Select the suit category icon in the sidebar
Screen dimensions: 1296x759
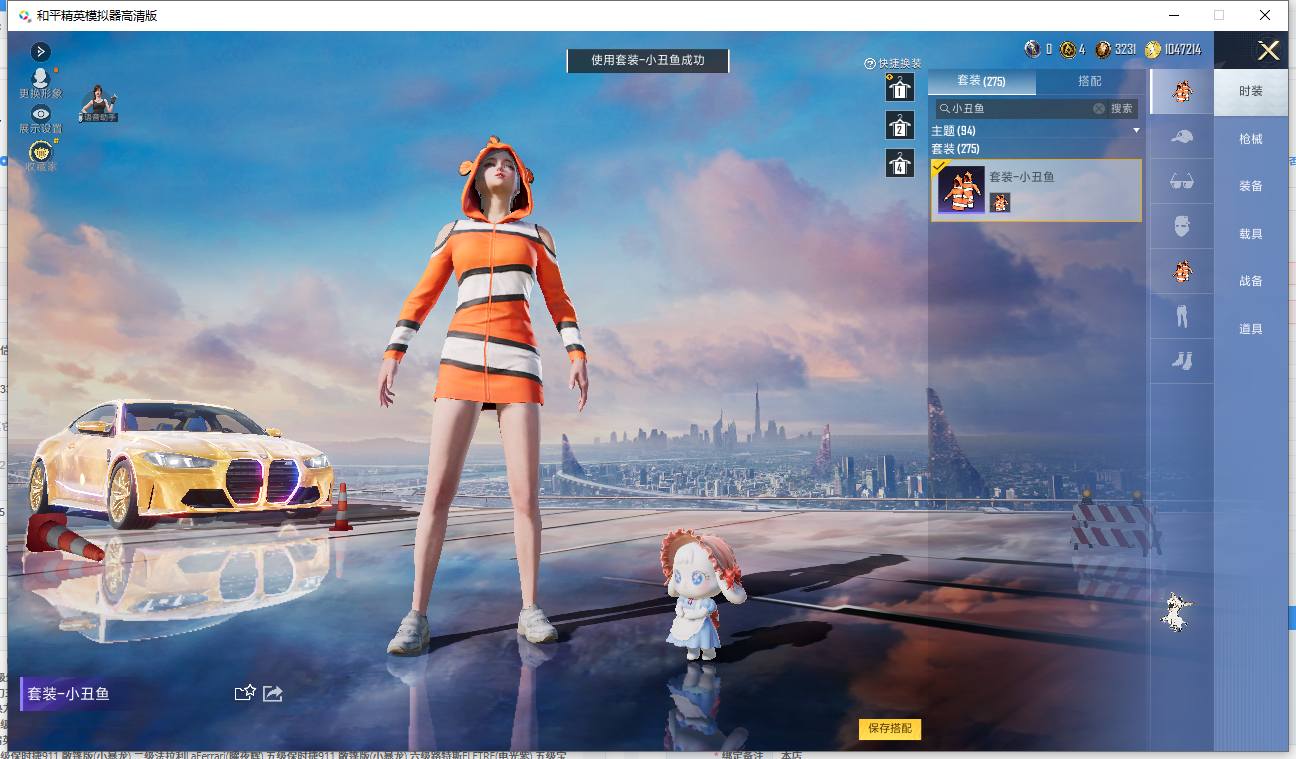coord(1182,92)
